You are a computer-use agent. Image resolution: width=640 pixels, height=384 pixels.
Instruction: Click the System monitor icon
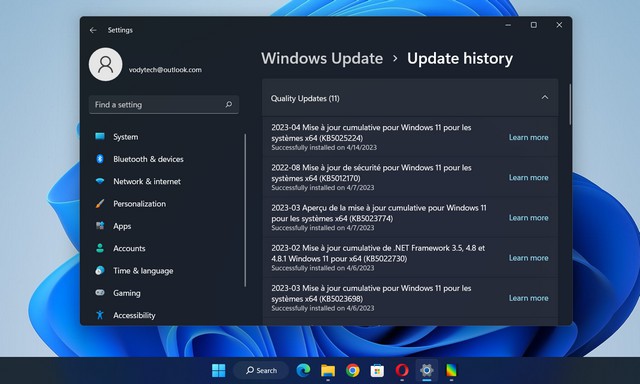point(100,136)
